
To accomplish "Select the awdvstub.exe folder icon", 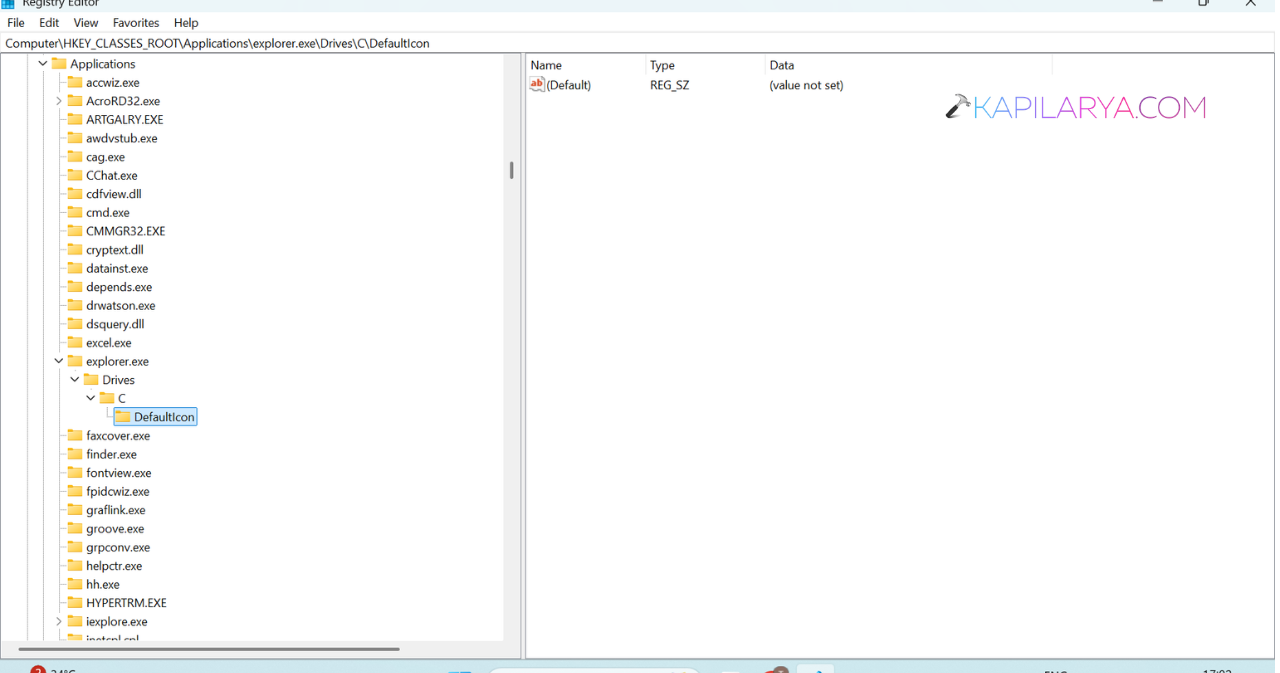I will coord(75,138).
